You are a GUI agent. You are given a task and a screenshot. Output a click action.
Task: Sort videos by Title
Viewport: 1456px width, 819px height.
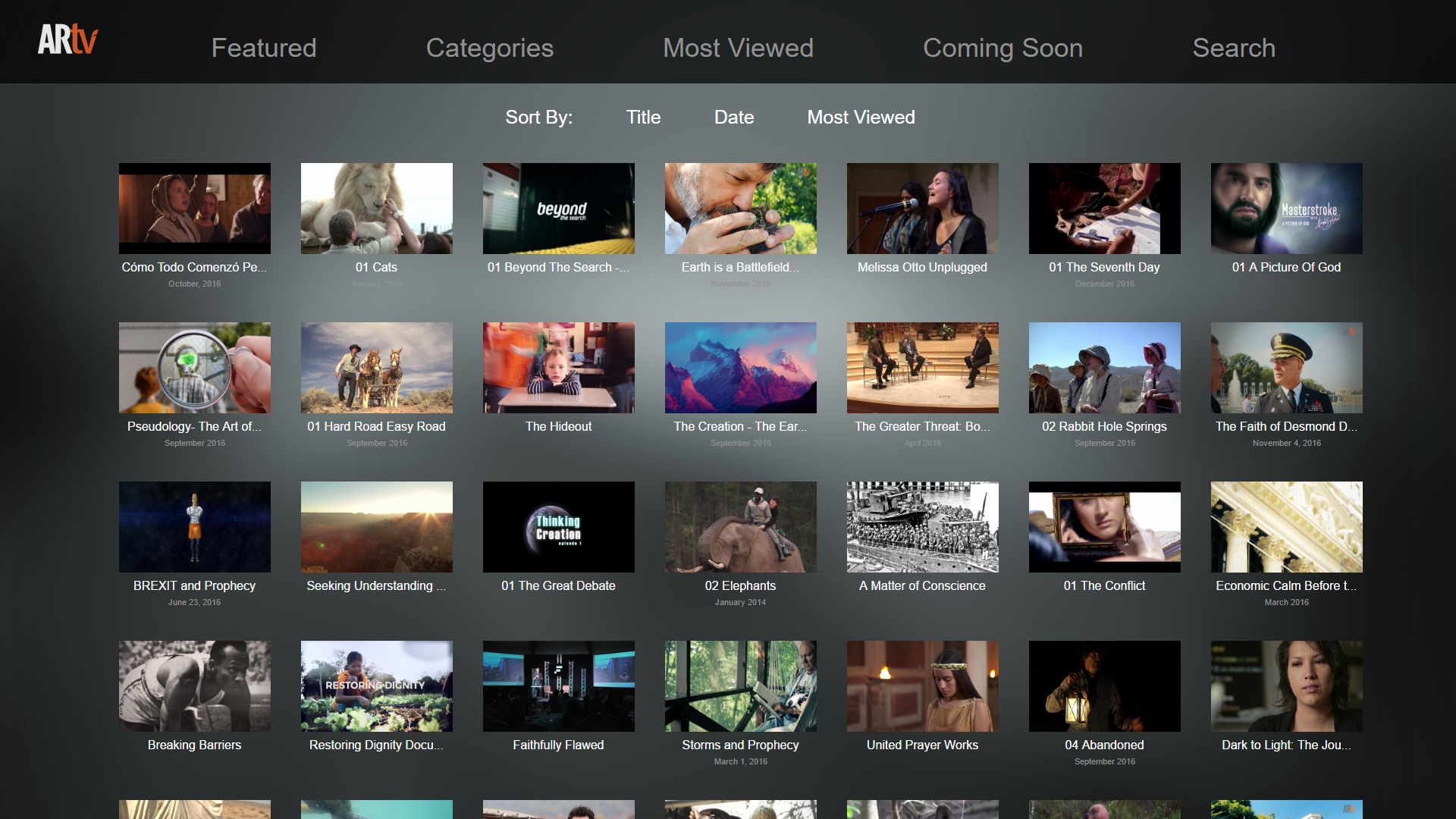pyautogui.click(x=643, y=118)
